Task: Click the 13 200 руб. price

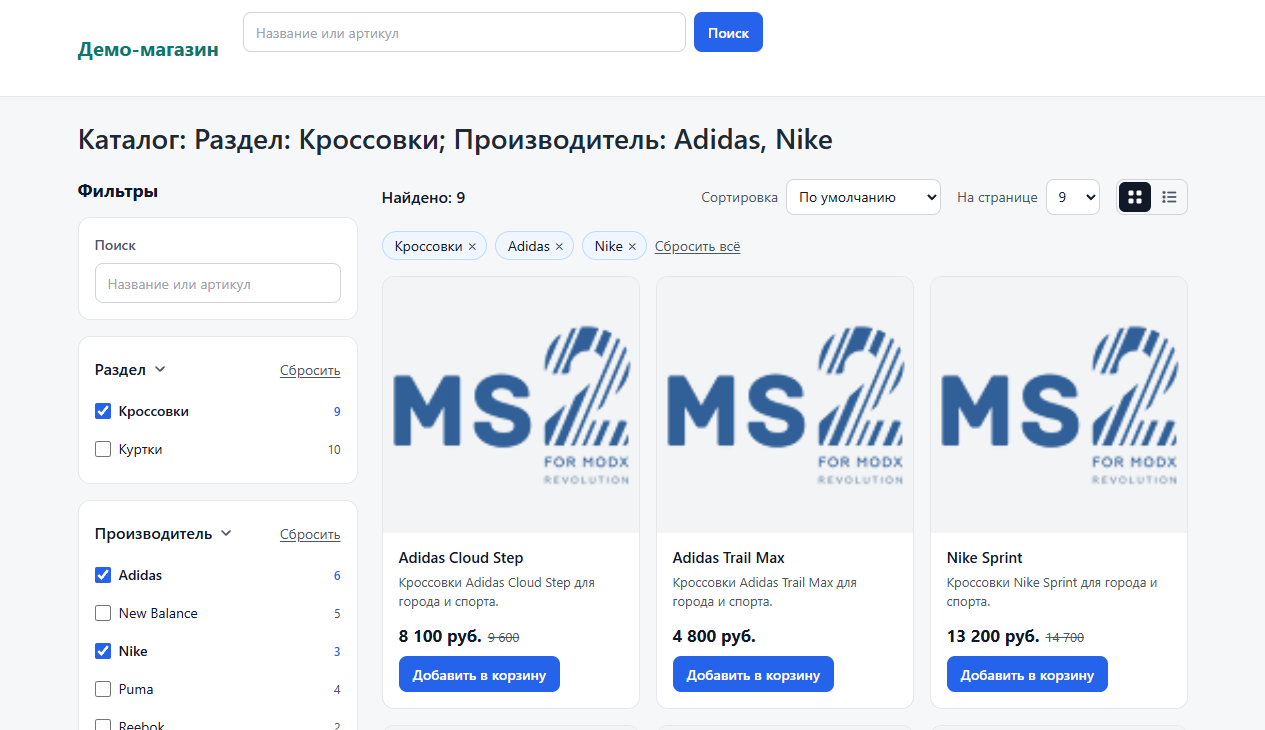Action: (993, 637)
